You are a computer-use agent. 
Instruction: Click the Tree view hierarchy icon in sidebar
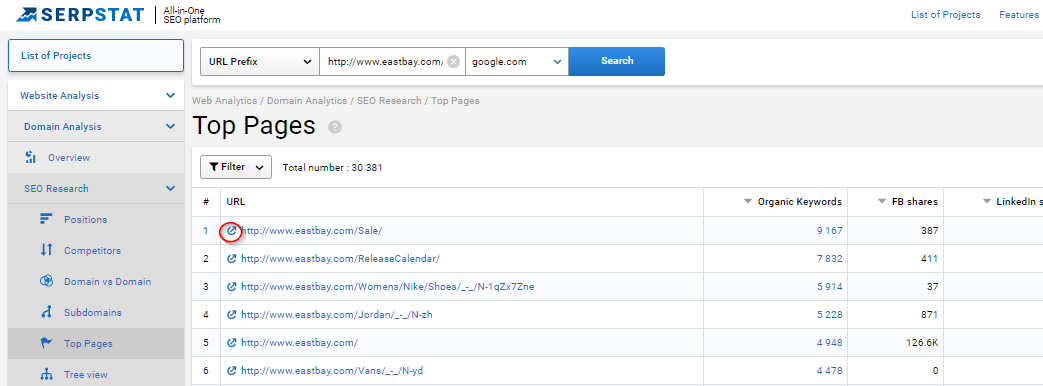[x=46, y=375]
